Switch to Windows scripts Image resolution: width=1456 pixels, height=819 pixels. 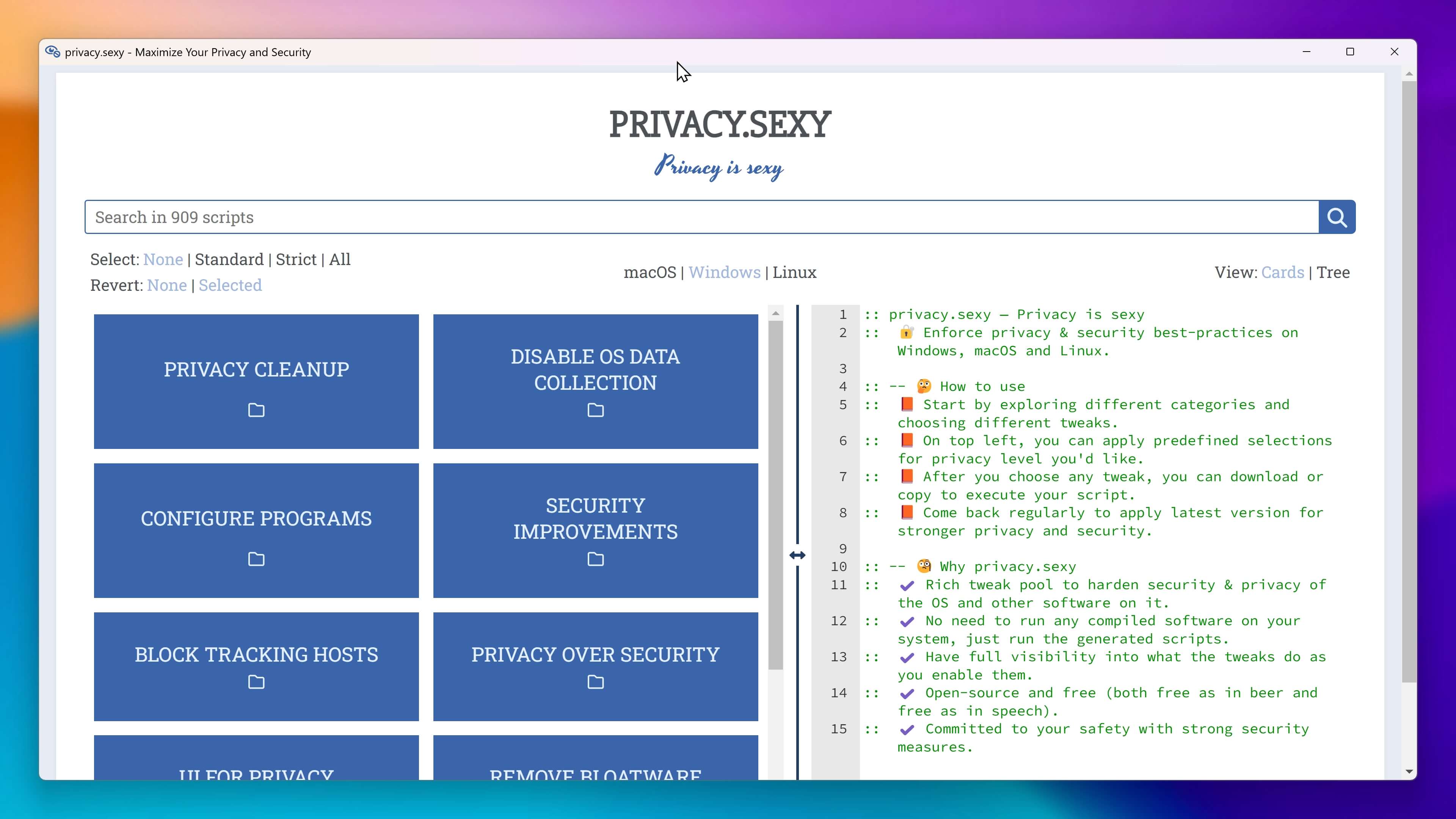tap(724, 273)
